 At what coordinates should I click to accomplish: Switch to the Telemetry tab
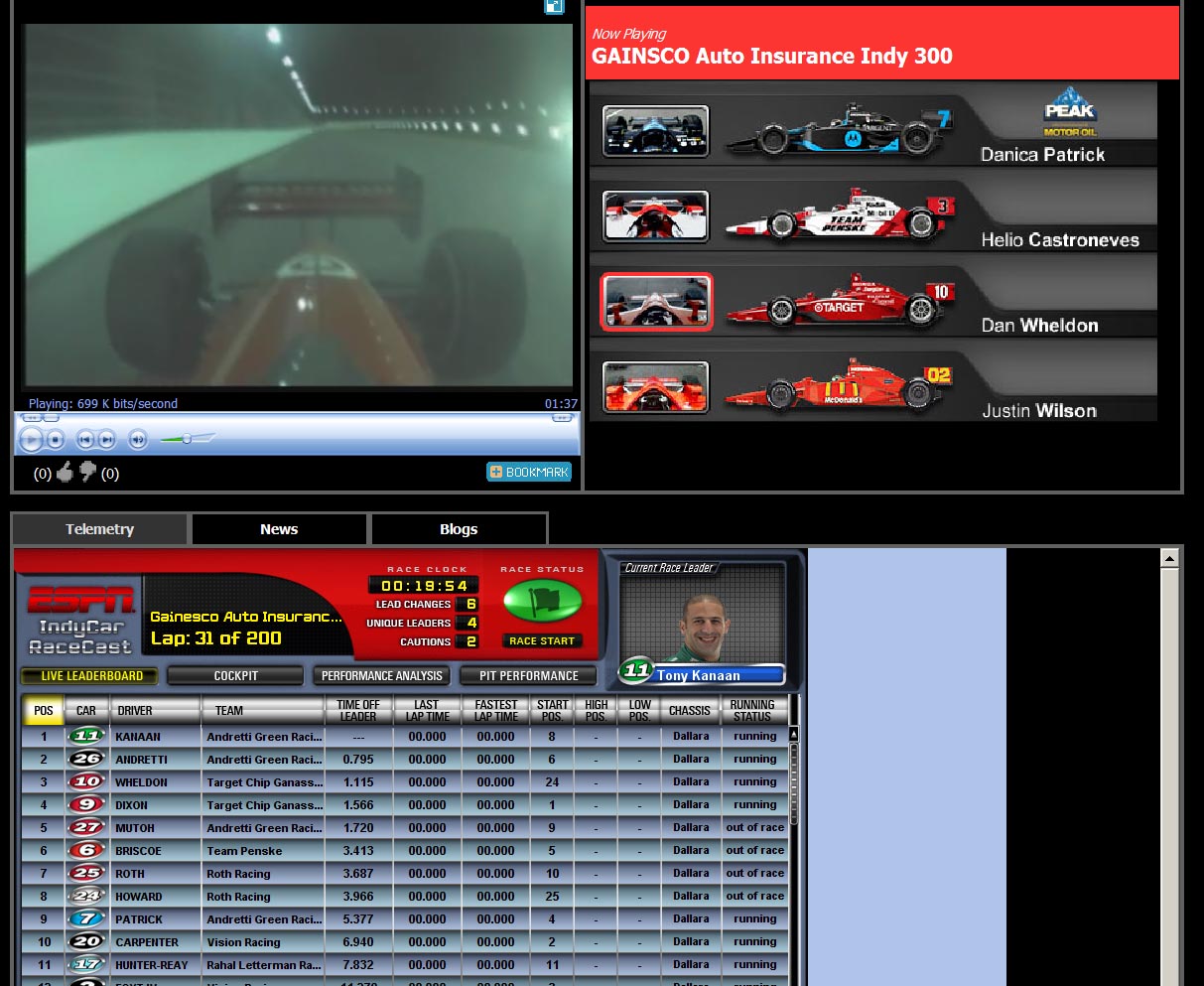99,529
